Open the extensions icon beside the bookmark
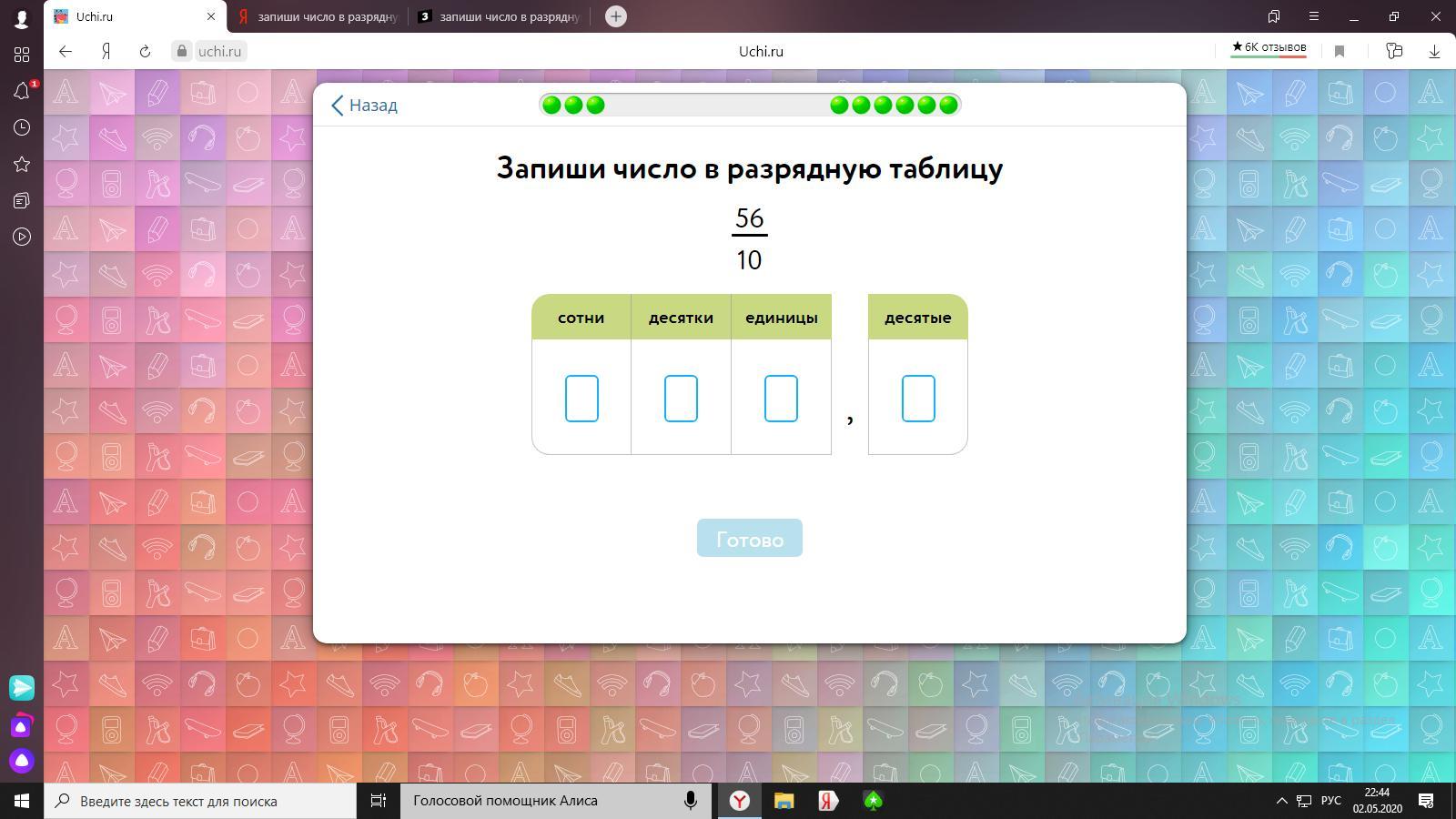Image resolution: width=1456 pixels, height=819 pixels. [x=1394, y=51]
